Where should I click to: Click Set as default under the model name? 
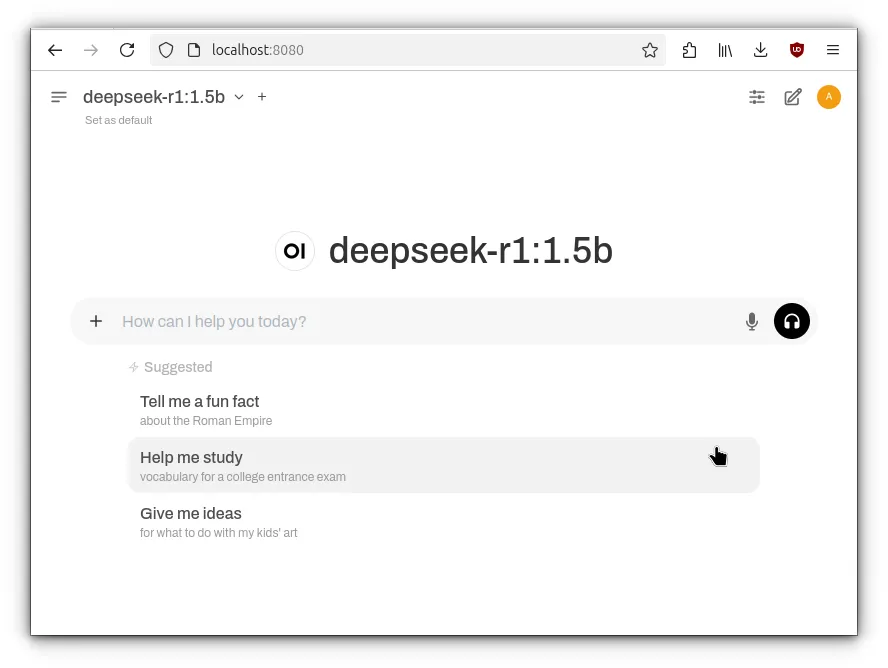point(118,120)
